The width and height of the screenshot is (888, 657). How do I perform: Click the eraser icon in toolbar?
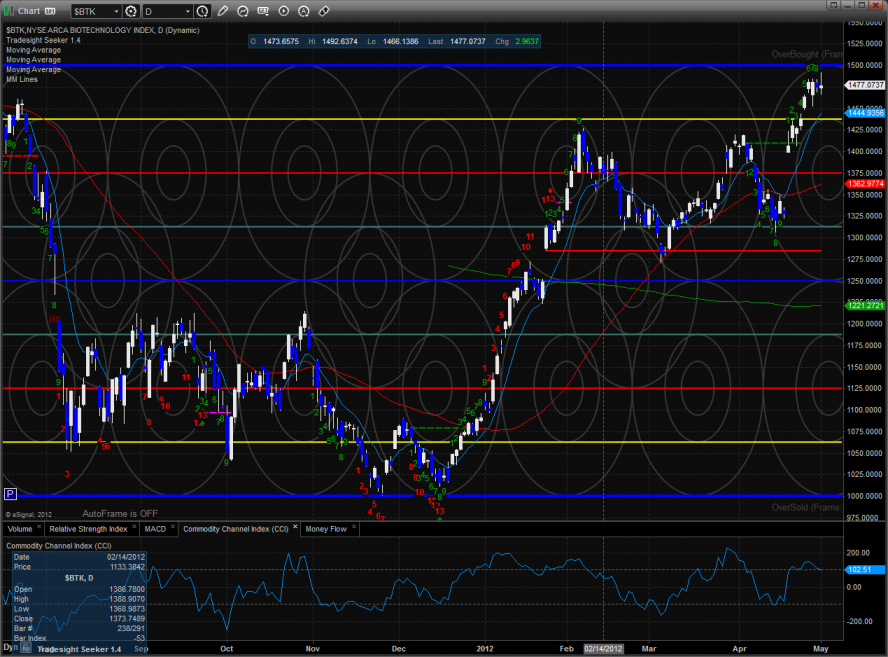[324, 11]
